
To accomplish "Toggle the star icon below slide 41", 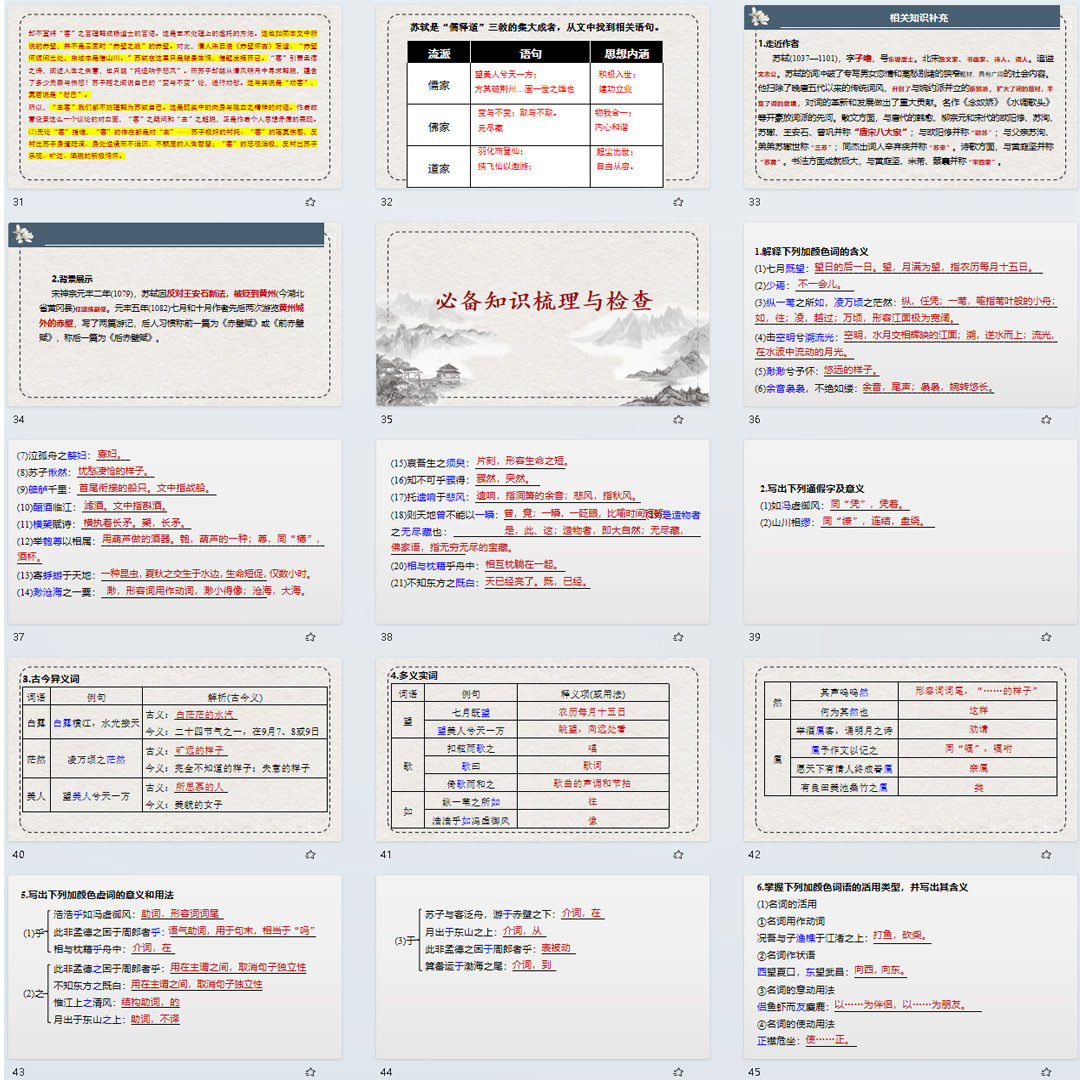I will (678, 855).
